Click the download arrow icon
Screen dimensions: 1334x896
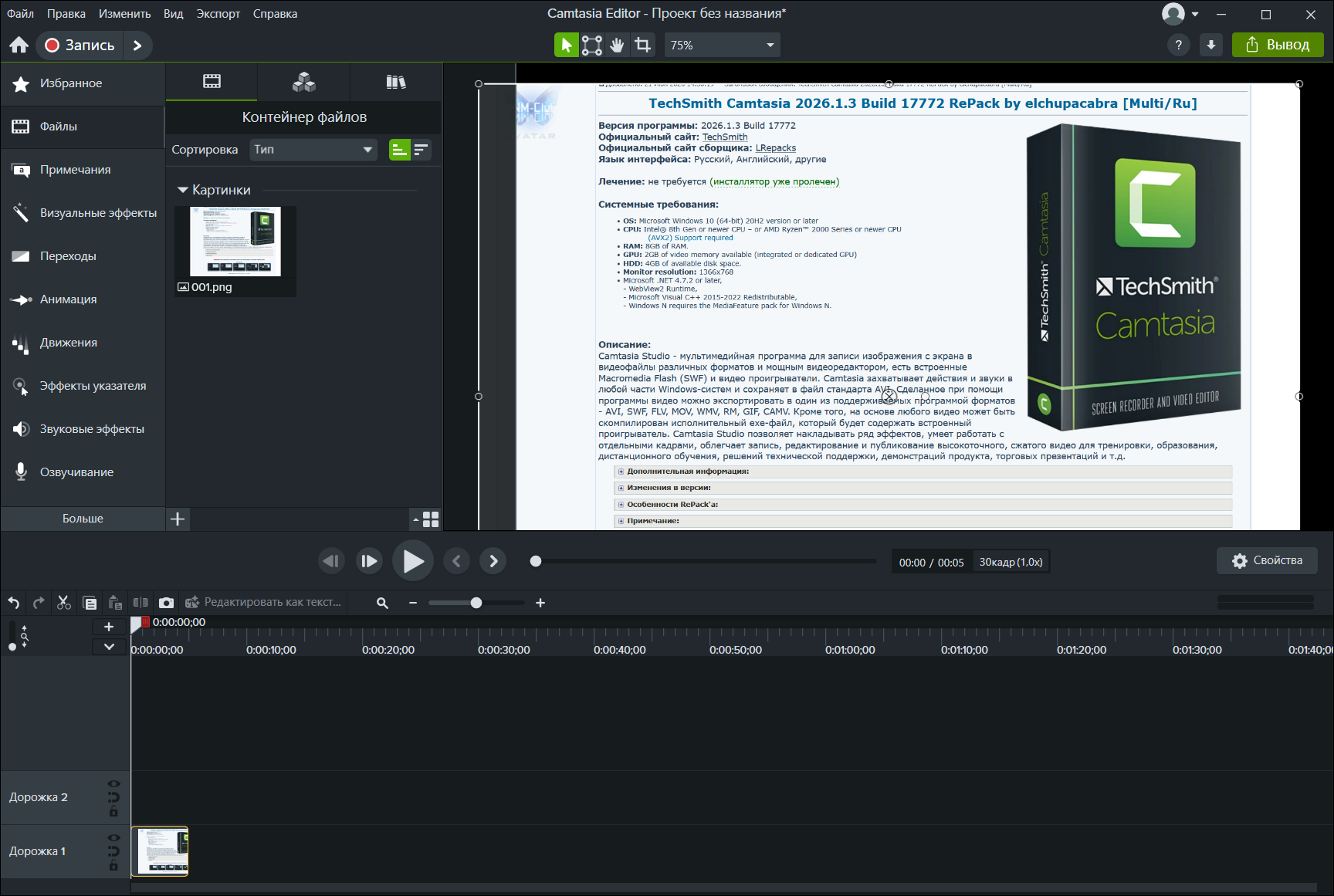(1210, 45)
